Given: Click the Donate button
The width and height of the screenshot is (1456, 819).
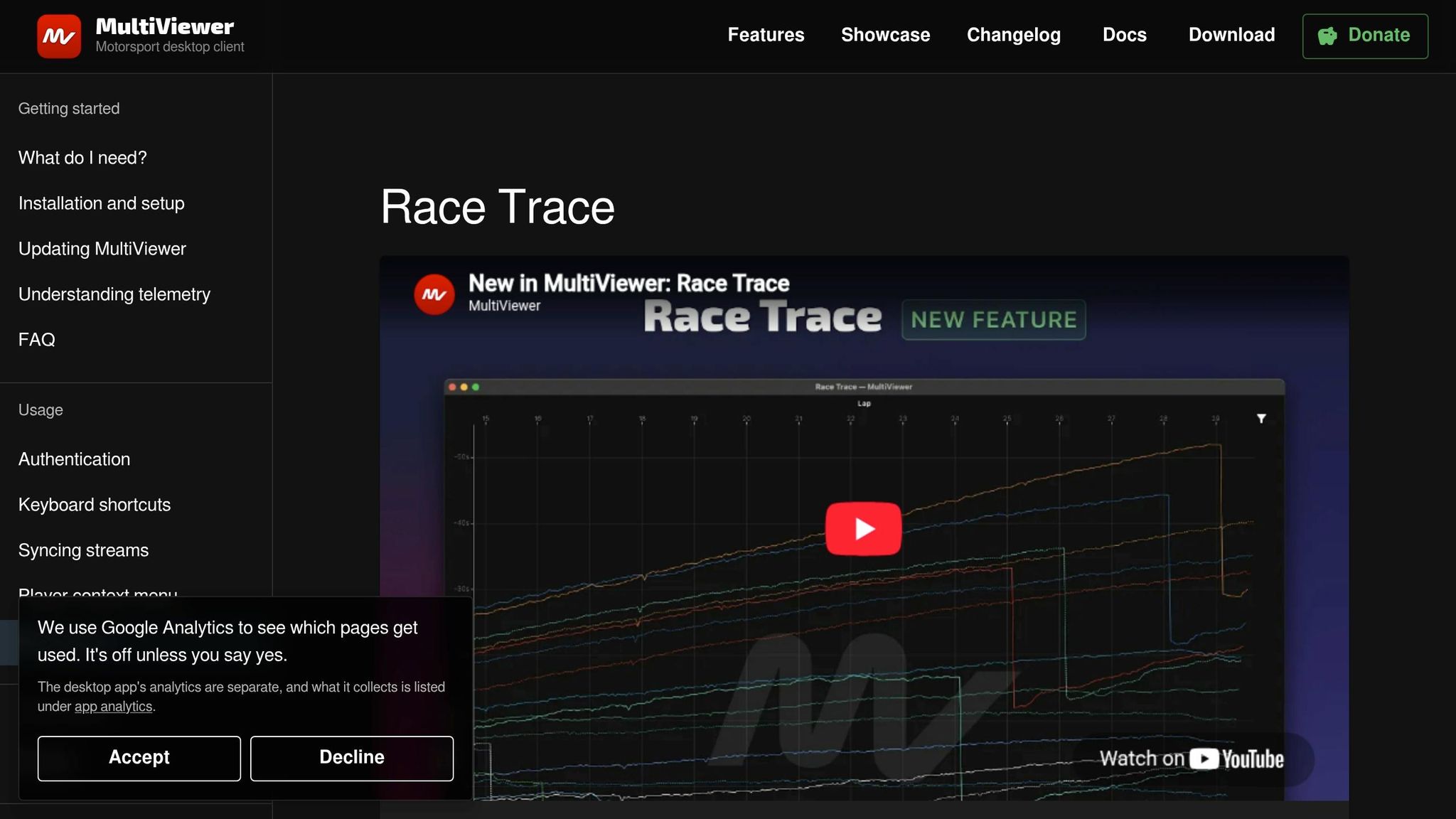Looking at the screenshot, I should [x=1365, y=36].
